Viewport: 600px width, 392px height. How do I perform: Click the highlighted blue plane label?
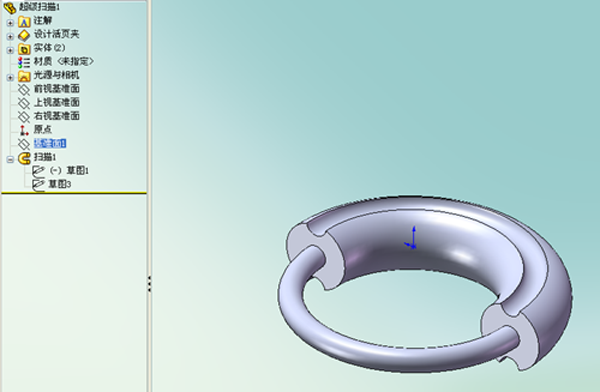(x=50, y=144)
